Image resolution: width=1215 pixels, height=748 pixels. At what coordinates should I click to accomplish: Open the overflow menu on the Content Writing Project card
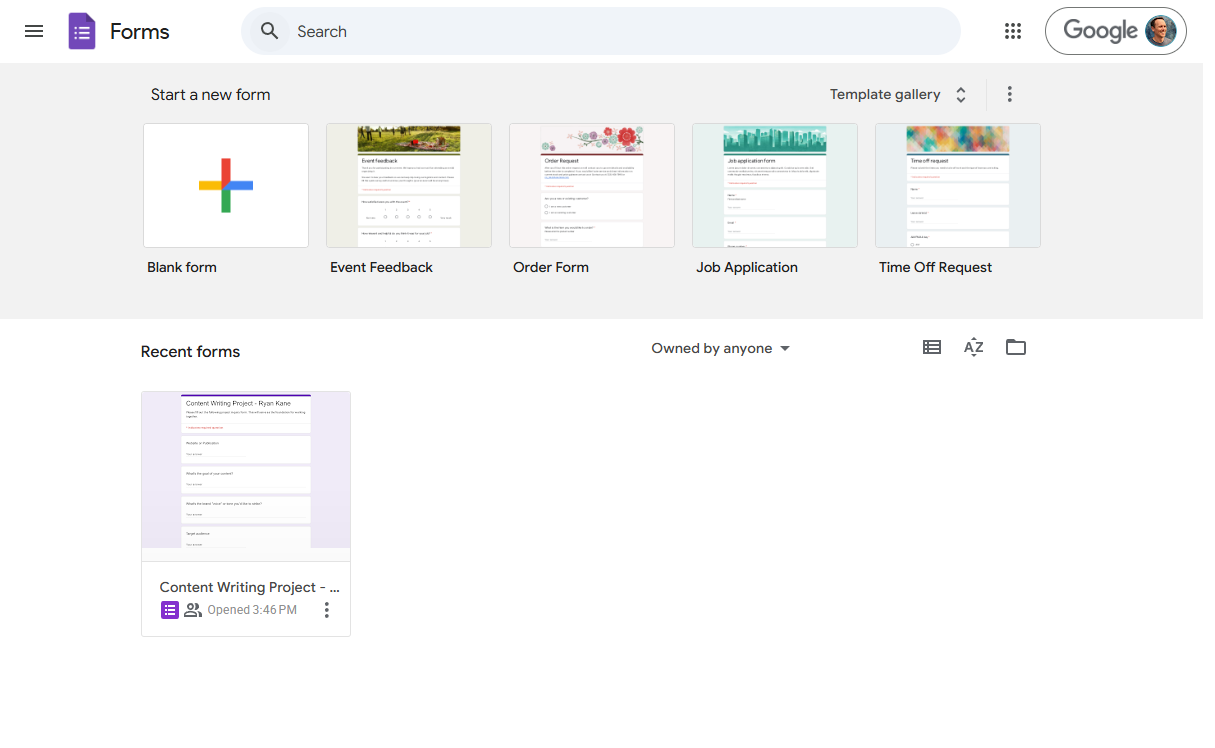326,609
